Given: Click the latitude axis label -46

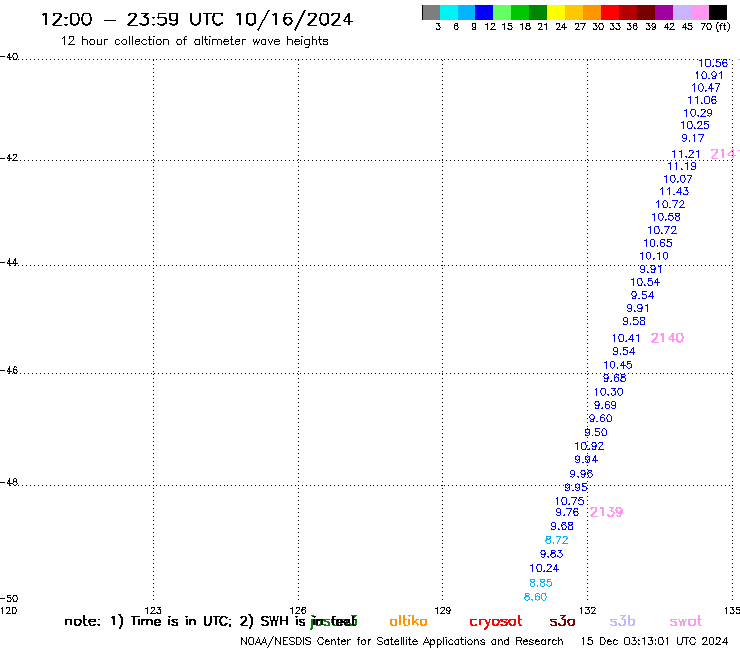Looking at the screenshot, I should click(x=9, y=371).
